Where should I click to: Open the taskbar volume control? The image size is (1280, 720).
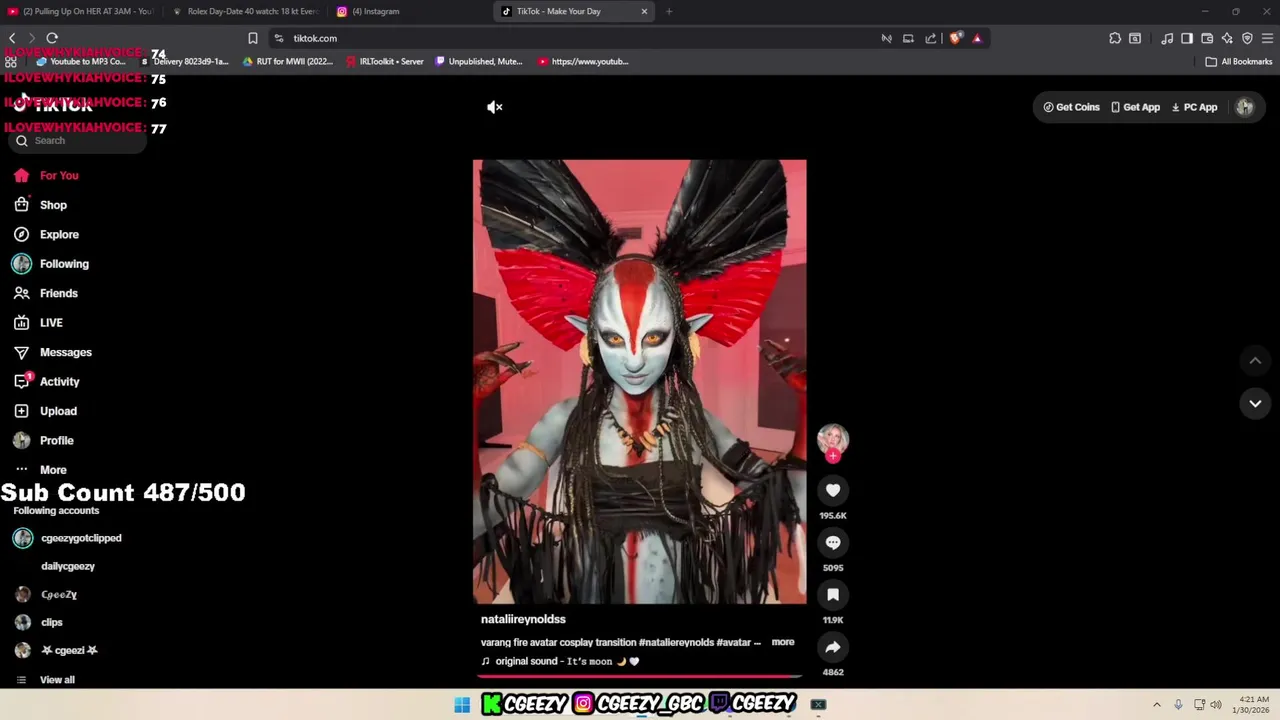click(1216, 705)
